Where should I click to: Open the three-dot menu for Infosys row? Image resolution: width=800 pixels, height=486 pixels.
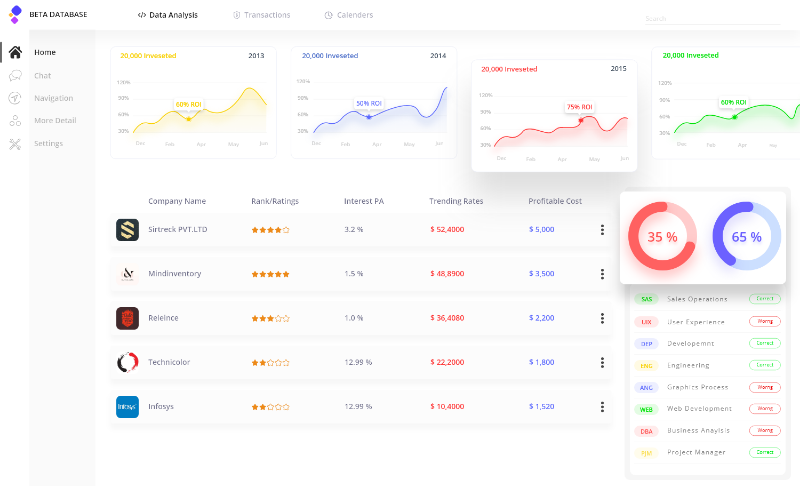tap(602, 407)
